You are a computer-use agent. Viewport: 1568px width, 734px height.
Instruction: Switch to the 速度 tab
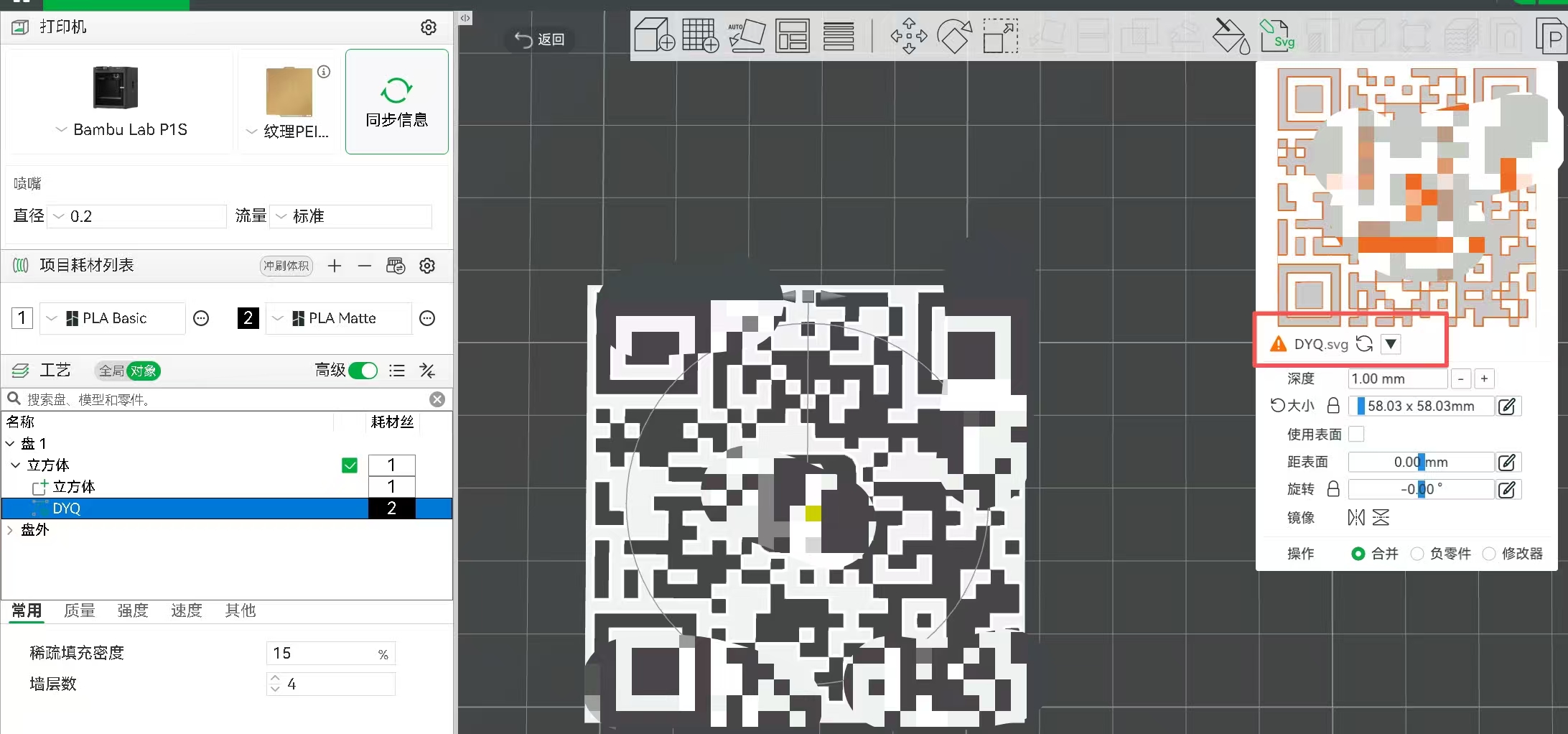[x=187, y=610]
